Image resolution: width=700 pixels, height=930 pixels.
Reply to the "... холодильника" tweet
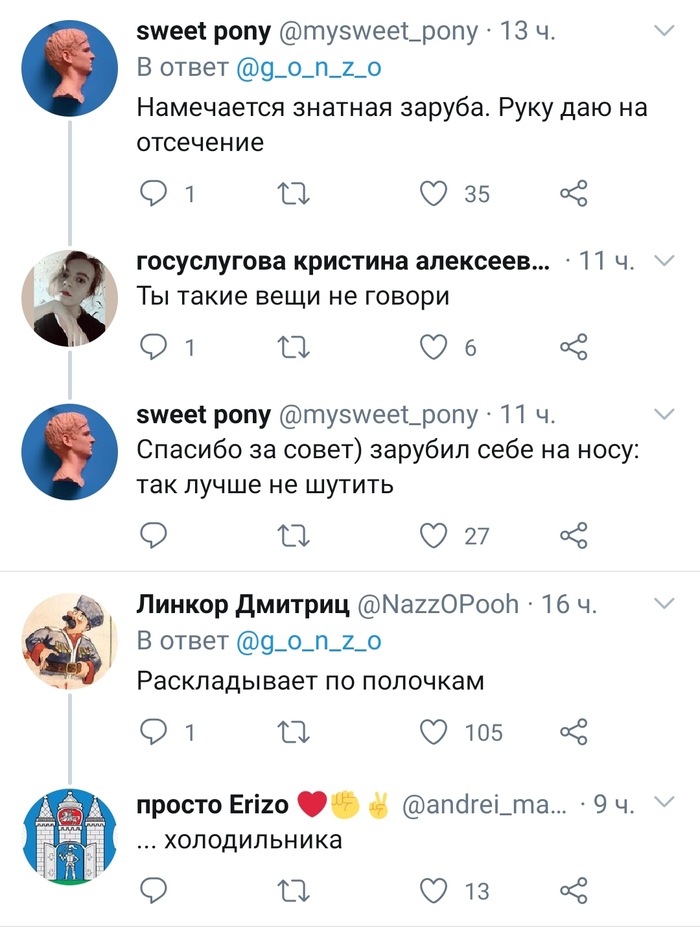(x=153, y=889)
